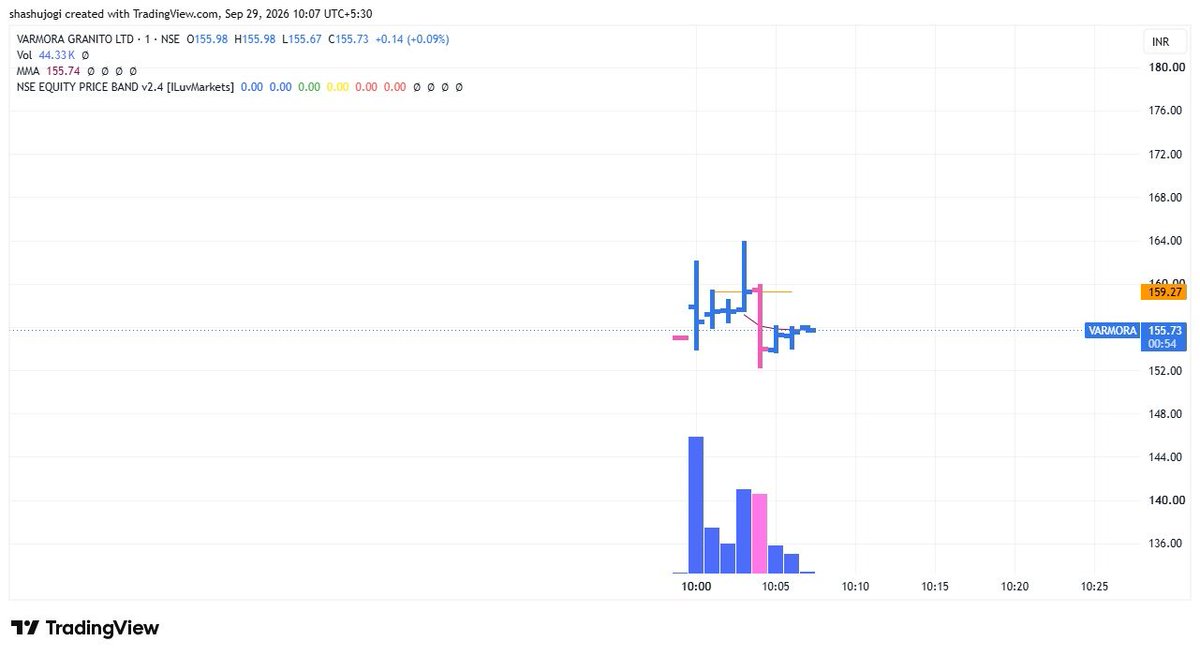Click the 152.00 price axis label

click(1166, 371)
